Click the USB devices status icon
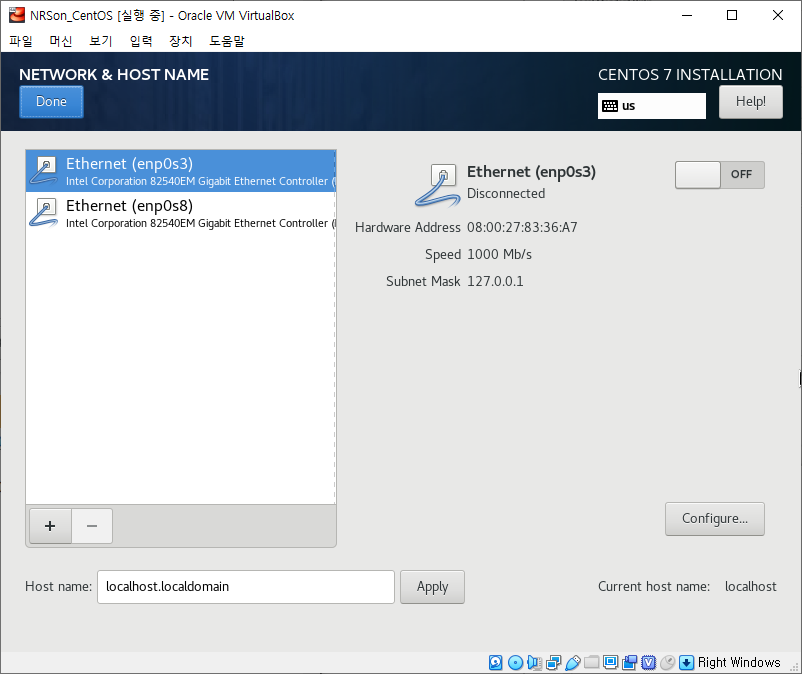802x674 pixels. pos(572,662)
